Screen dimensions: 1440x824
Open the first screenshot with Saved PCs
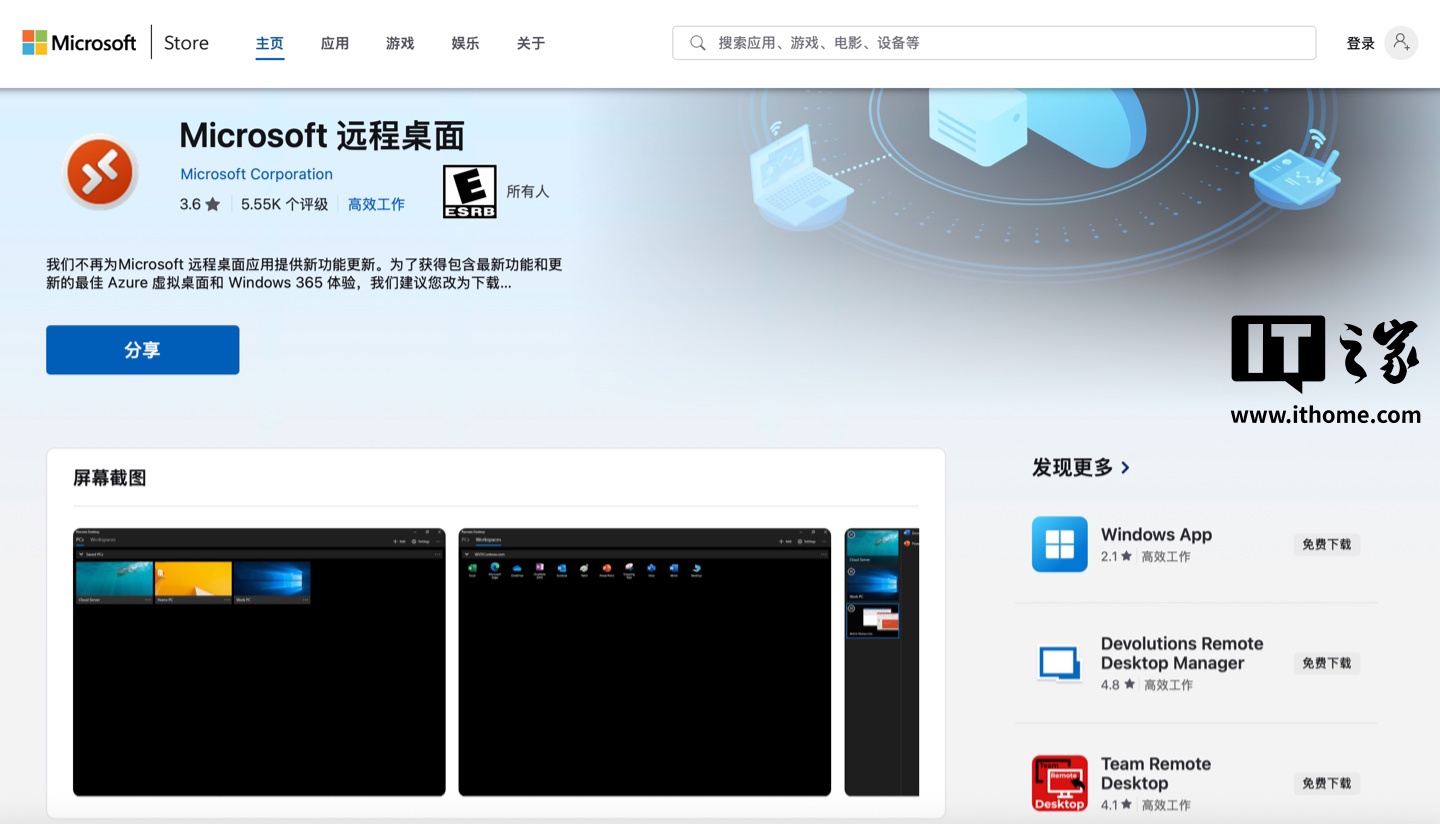pos(259,662)
